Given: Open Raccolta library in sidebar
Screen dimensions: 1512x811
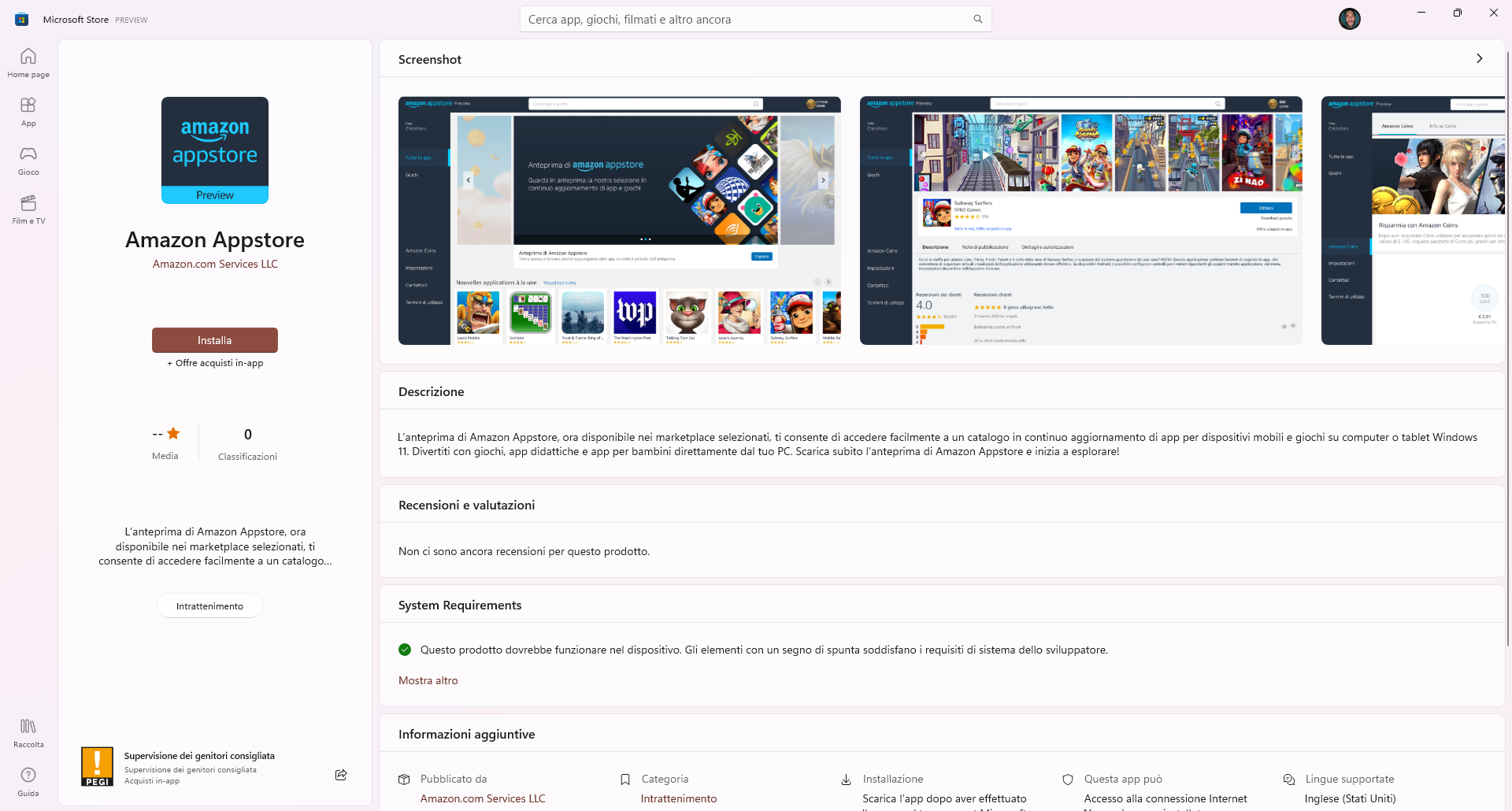Looking at the screenshot, I should (x=28, y=733).
